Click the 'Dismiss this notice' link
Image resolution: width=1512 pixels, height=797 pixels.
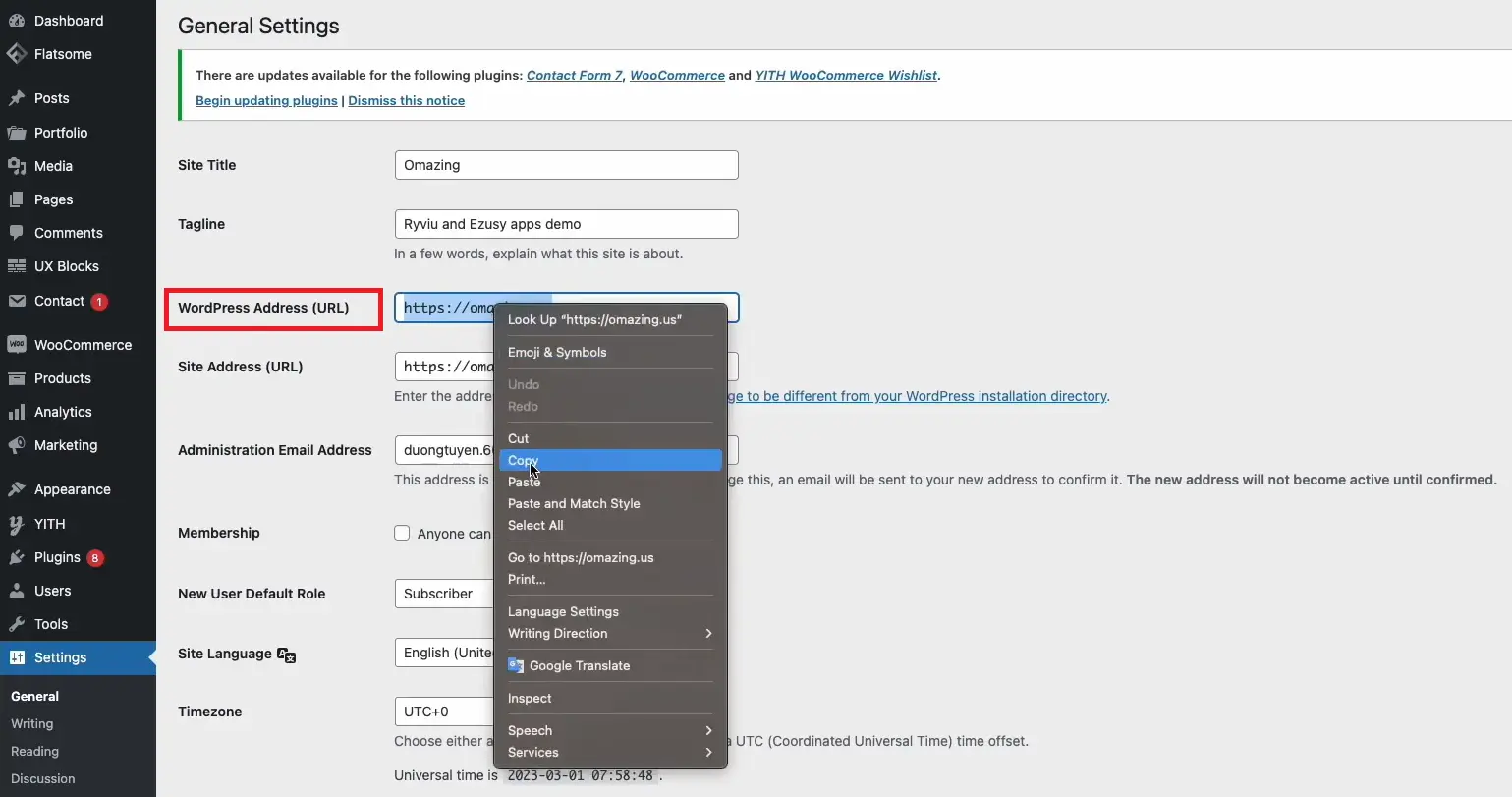point(406,100)
